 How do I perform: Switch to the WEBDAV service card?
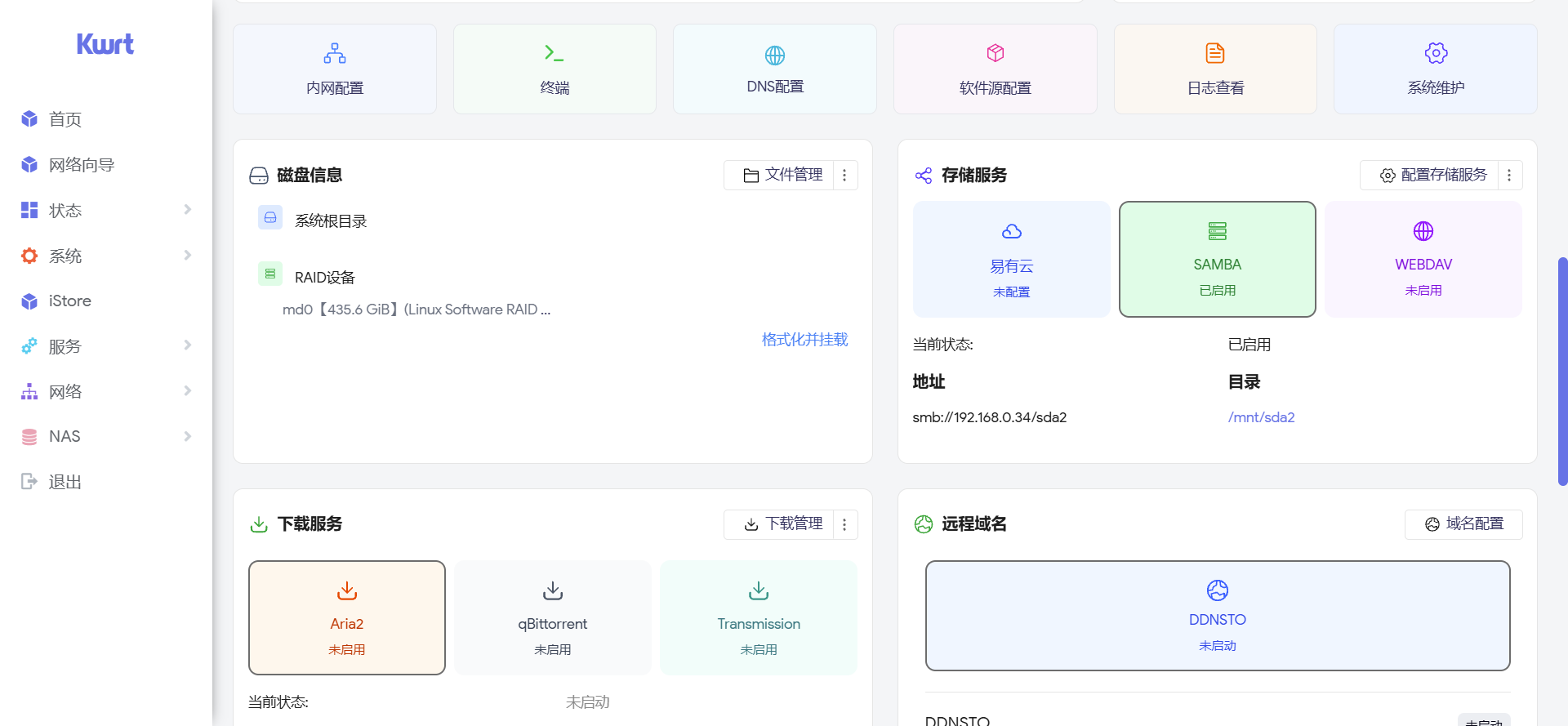(x=1423, y=259)
